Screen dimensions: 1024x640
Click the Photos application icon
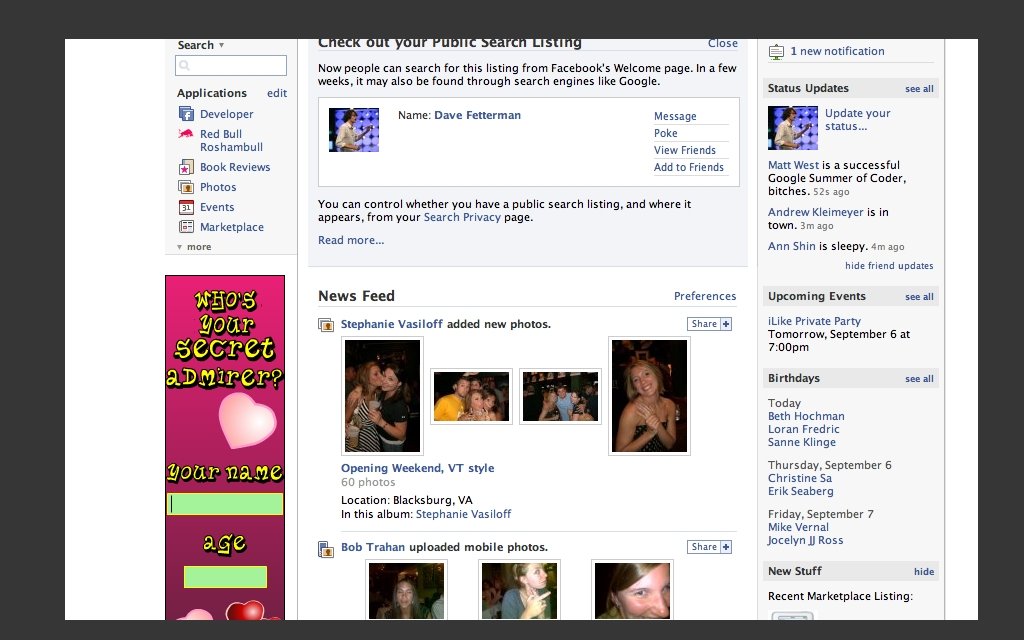coord(186,187)
